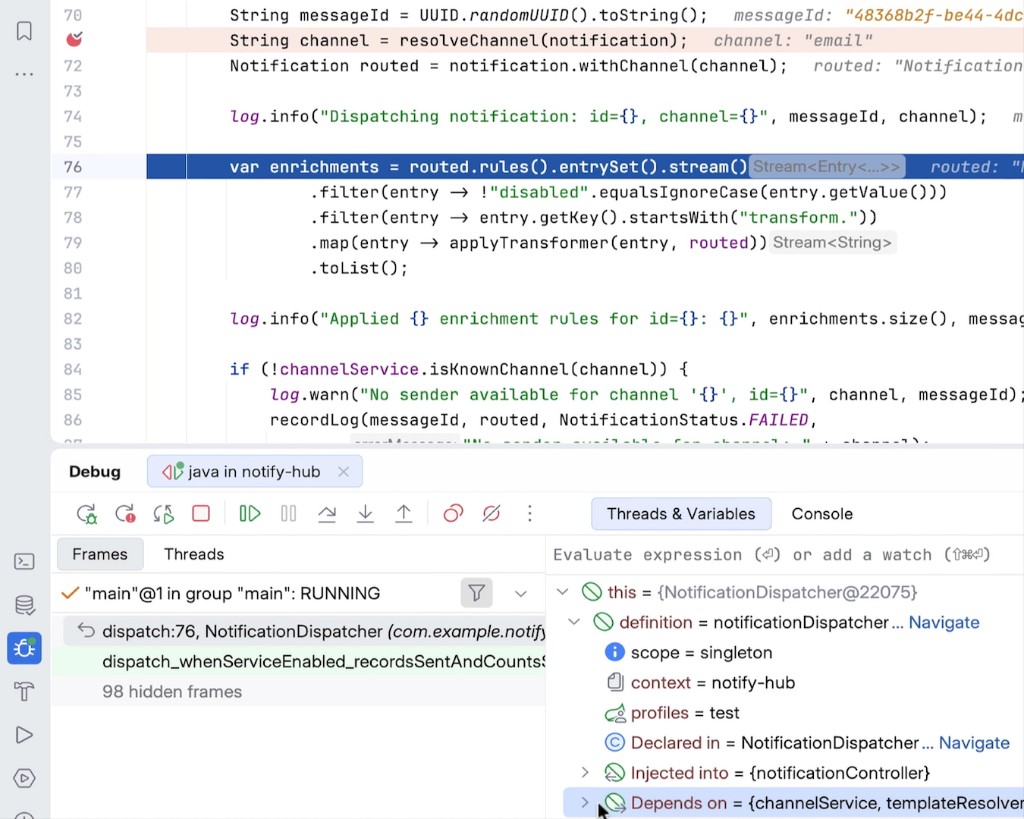The image size is (1024, 819).
Task: View breakpoints dialog icon
Action: [453, 514]
